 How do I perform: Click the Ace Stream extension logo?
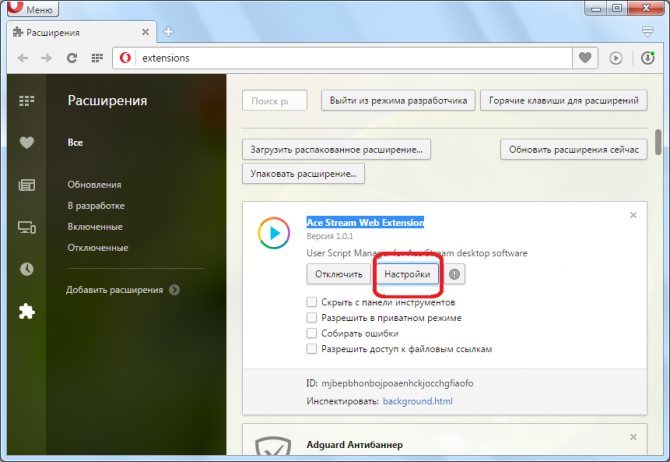274,233
